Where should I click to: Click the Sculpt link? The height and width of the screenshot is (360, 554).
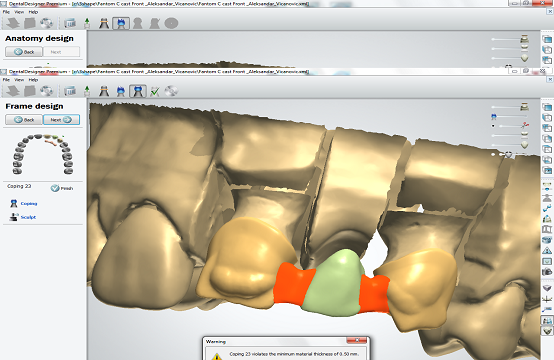(x=28, y=217)
